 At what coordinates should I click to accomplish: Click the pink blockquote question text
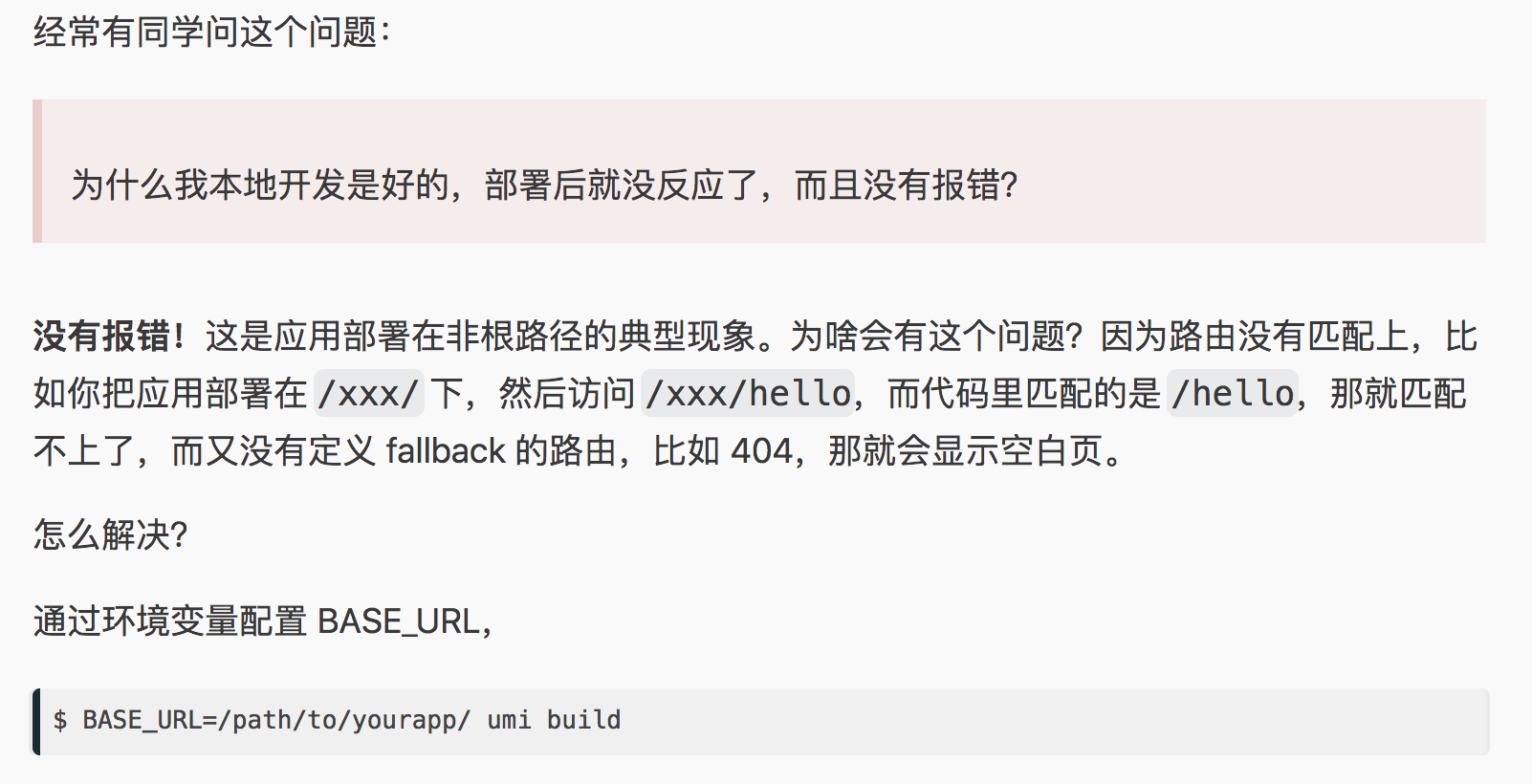pos(544,185)
